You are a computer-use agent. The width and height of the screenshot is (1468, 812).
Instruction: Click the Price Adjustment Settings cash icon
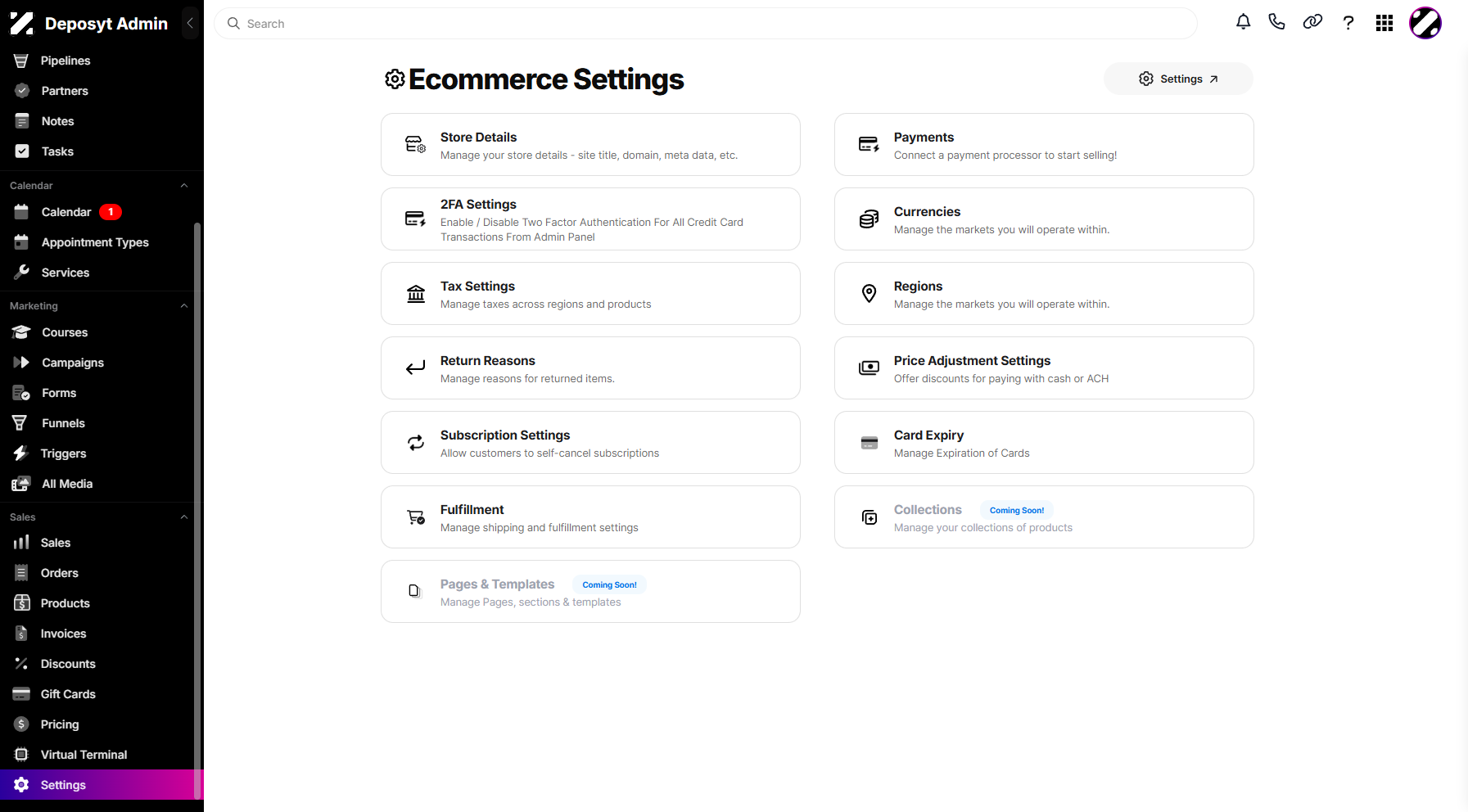[870, 368]
